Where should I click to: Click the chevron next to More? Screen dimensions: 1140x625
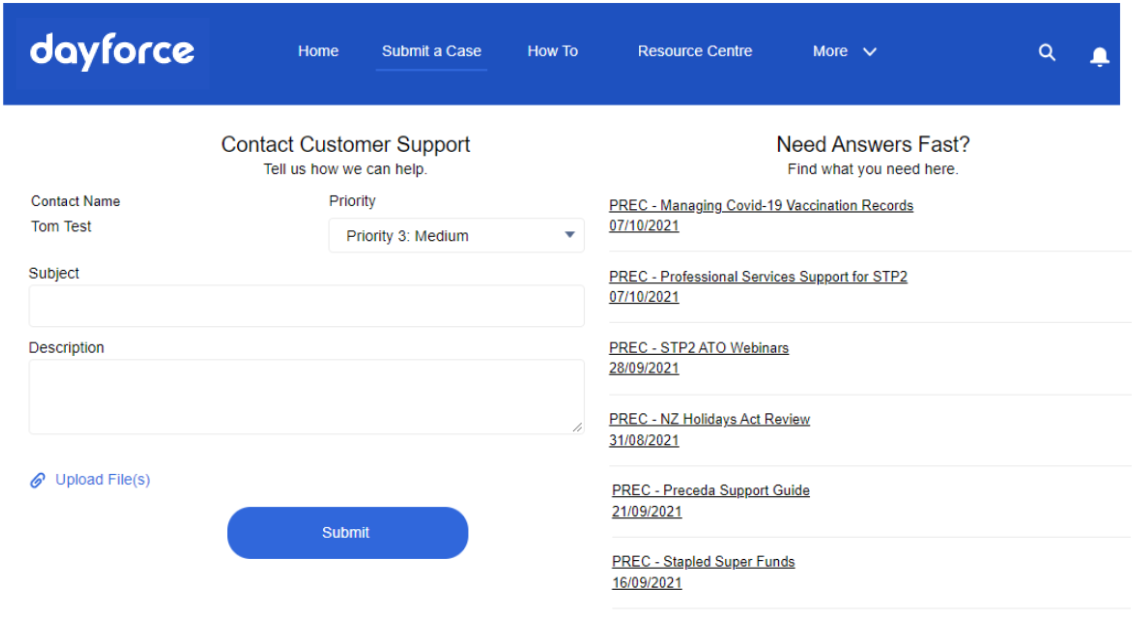869,51
